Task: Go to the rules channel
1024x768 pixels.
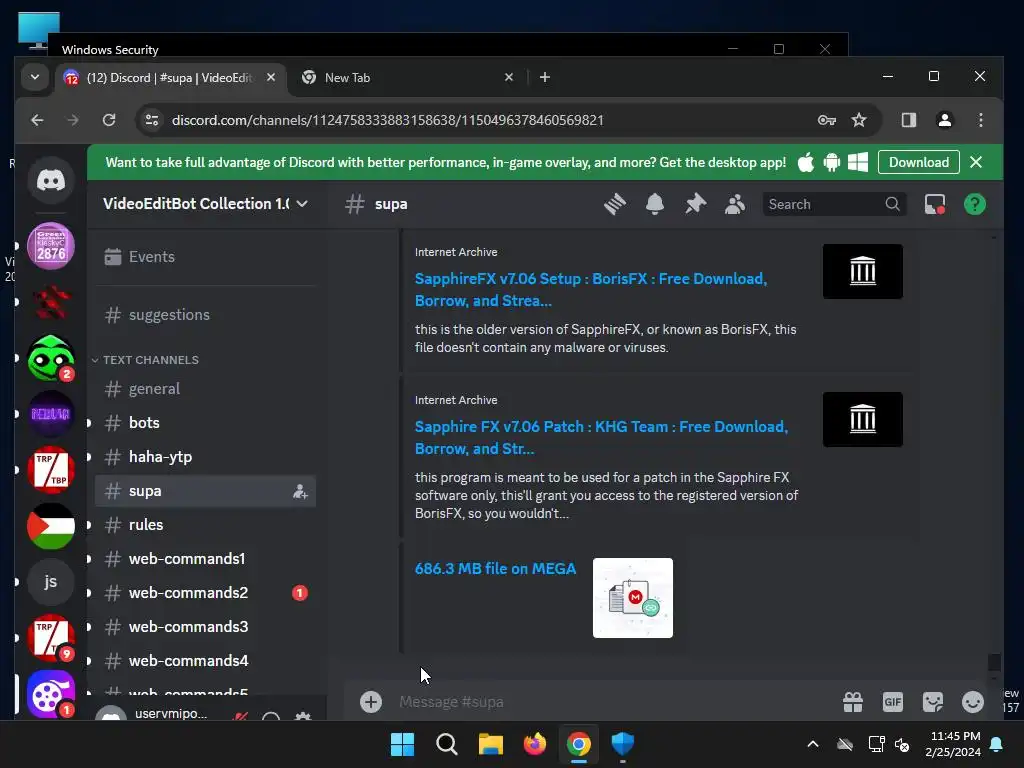Action: click(x=206, y=525)
